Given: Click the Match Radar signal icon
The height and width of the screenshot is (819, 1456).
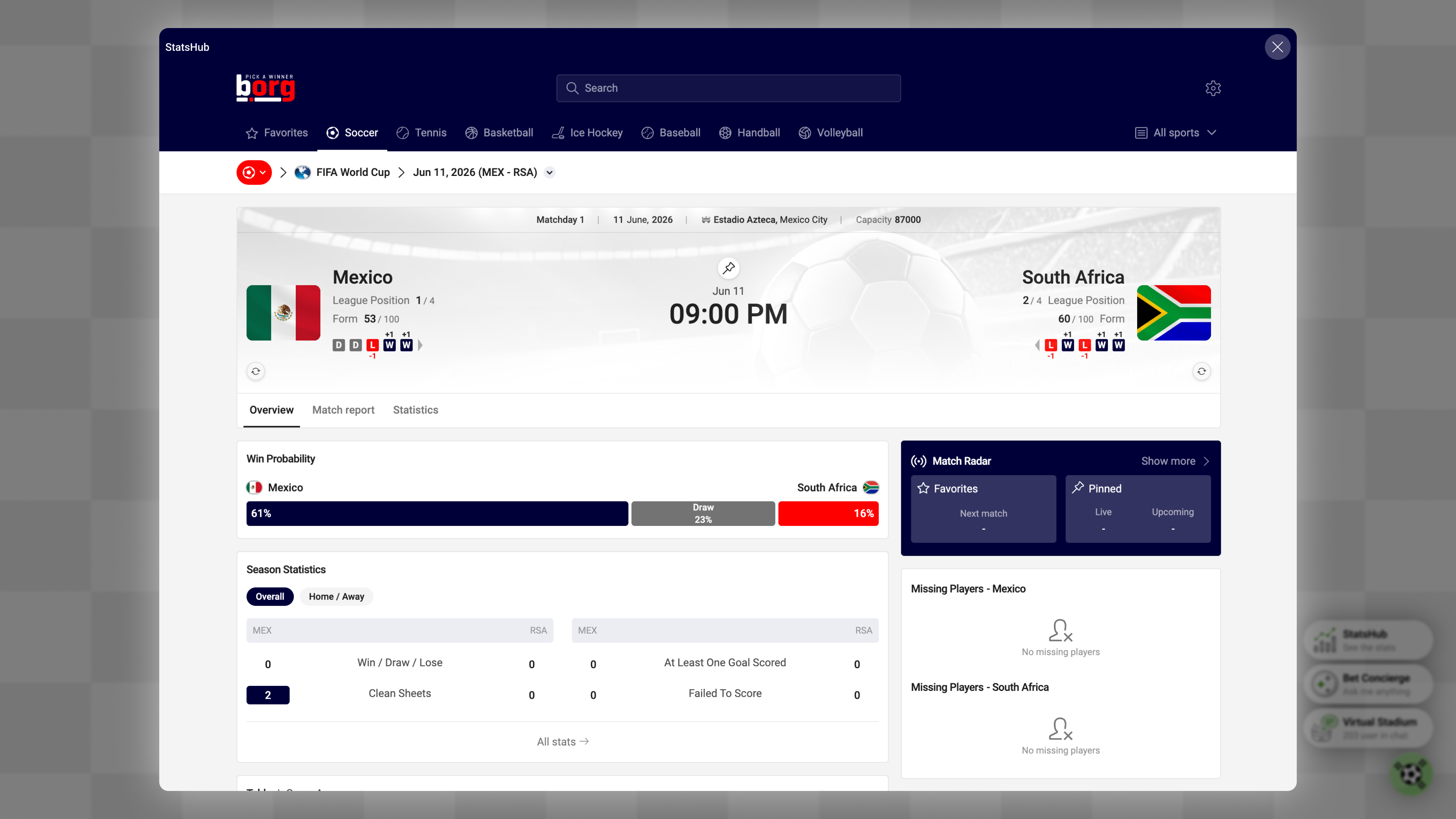Looking at the screenshot, I should tap(919, 461).
